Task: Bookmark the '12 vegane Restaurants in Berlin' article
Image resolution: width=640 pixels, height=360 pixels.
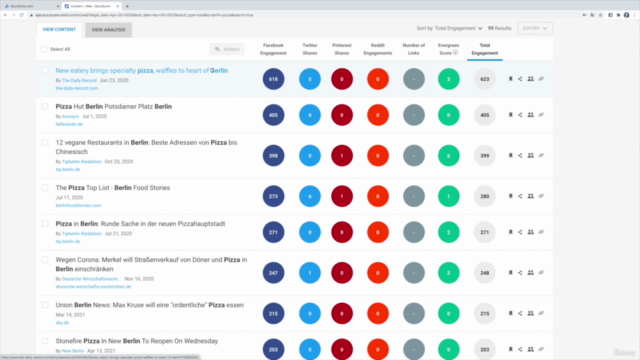Action: coord(510,156)
